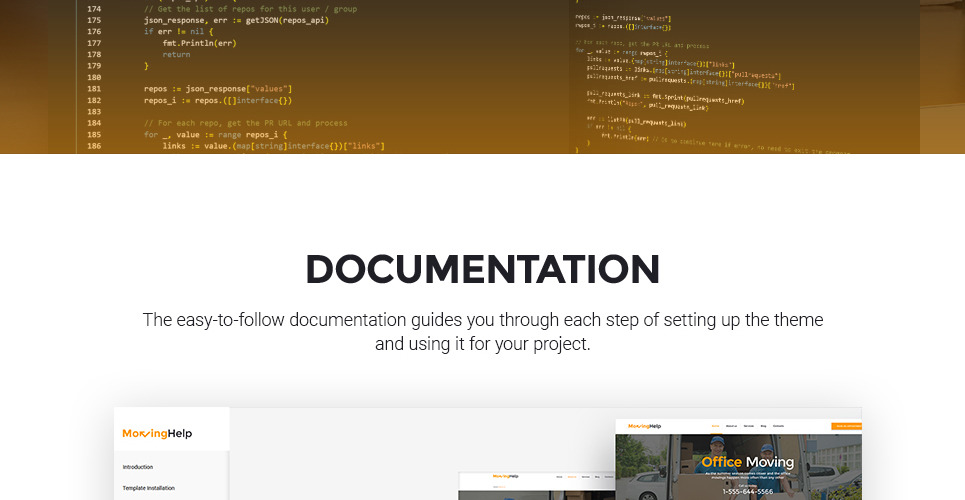Click the DOCUMENTATION heading
965x500 pixels.
(482, 270)
